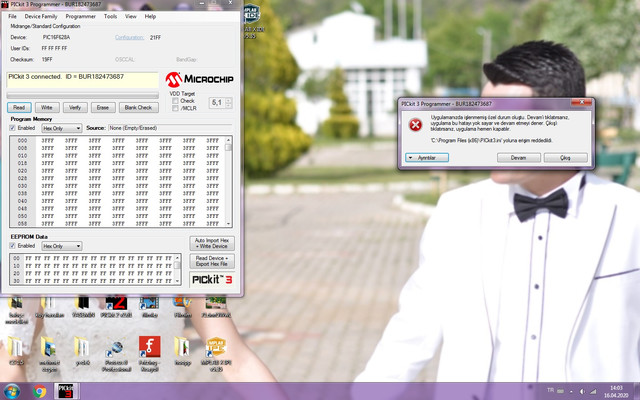Launch Google Chrome from the taskbar
This screenshot has height=400, width=640.
tap(40, 392)
